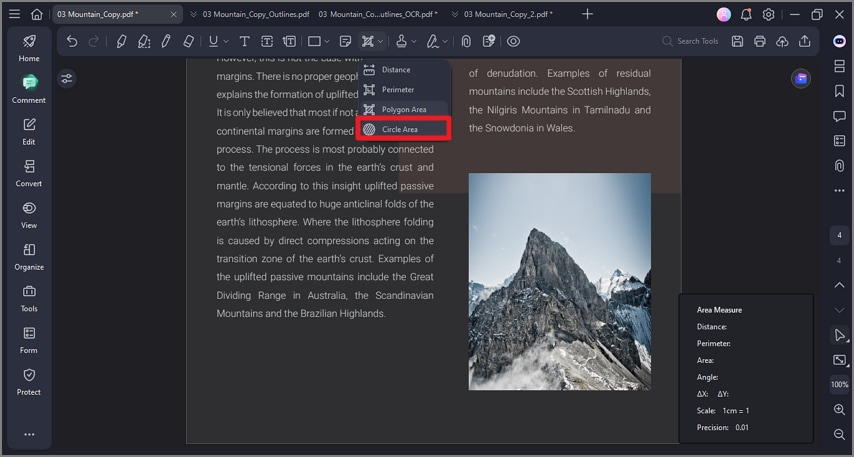Expand the Underline tool dropdown arrow
Image resolution: width=854 pixels, height=457 pixels.
[226, 41]
